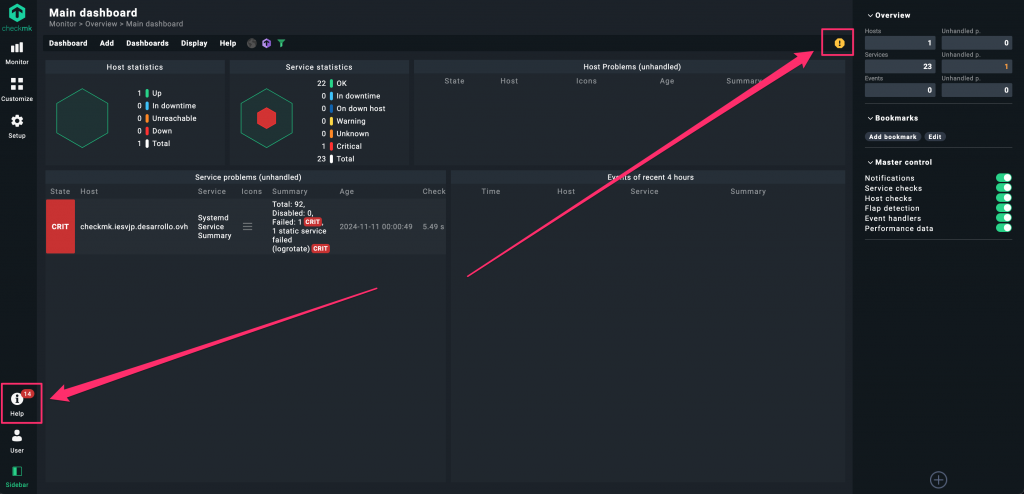Collapse the Overview section
This screenshot has height=494, width=1024.
[x=869, y=15]
